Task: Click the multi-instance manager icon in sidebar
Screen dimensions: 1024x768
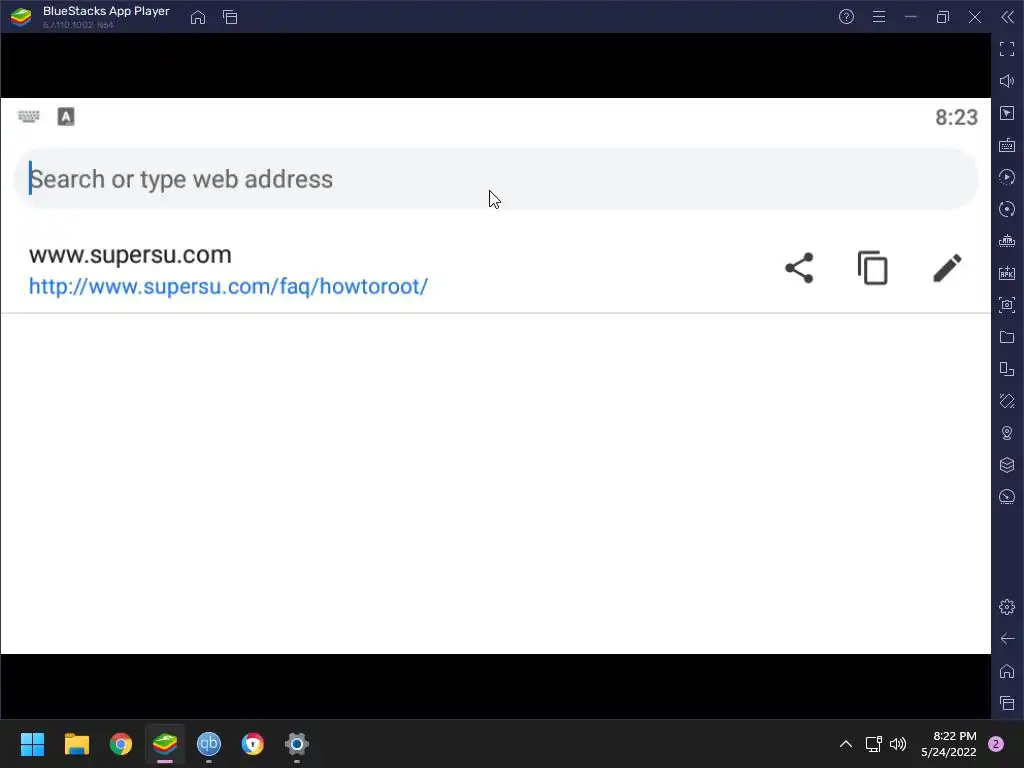Action: 1007,369
